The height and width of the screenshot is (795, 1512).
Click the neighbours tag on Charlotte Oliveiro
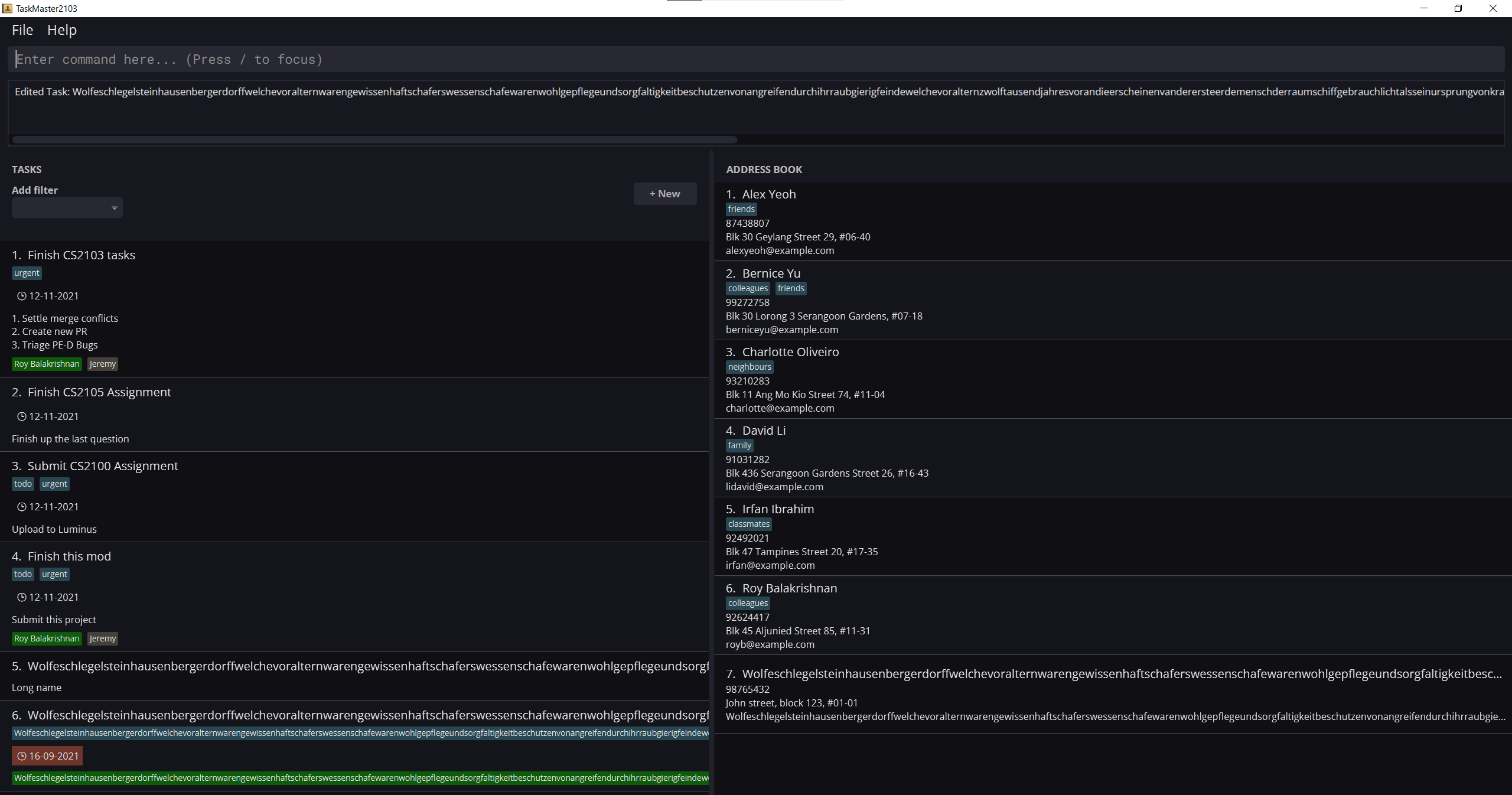point(749,367)
